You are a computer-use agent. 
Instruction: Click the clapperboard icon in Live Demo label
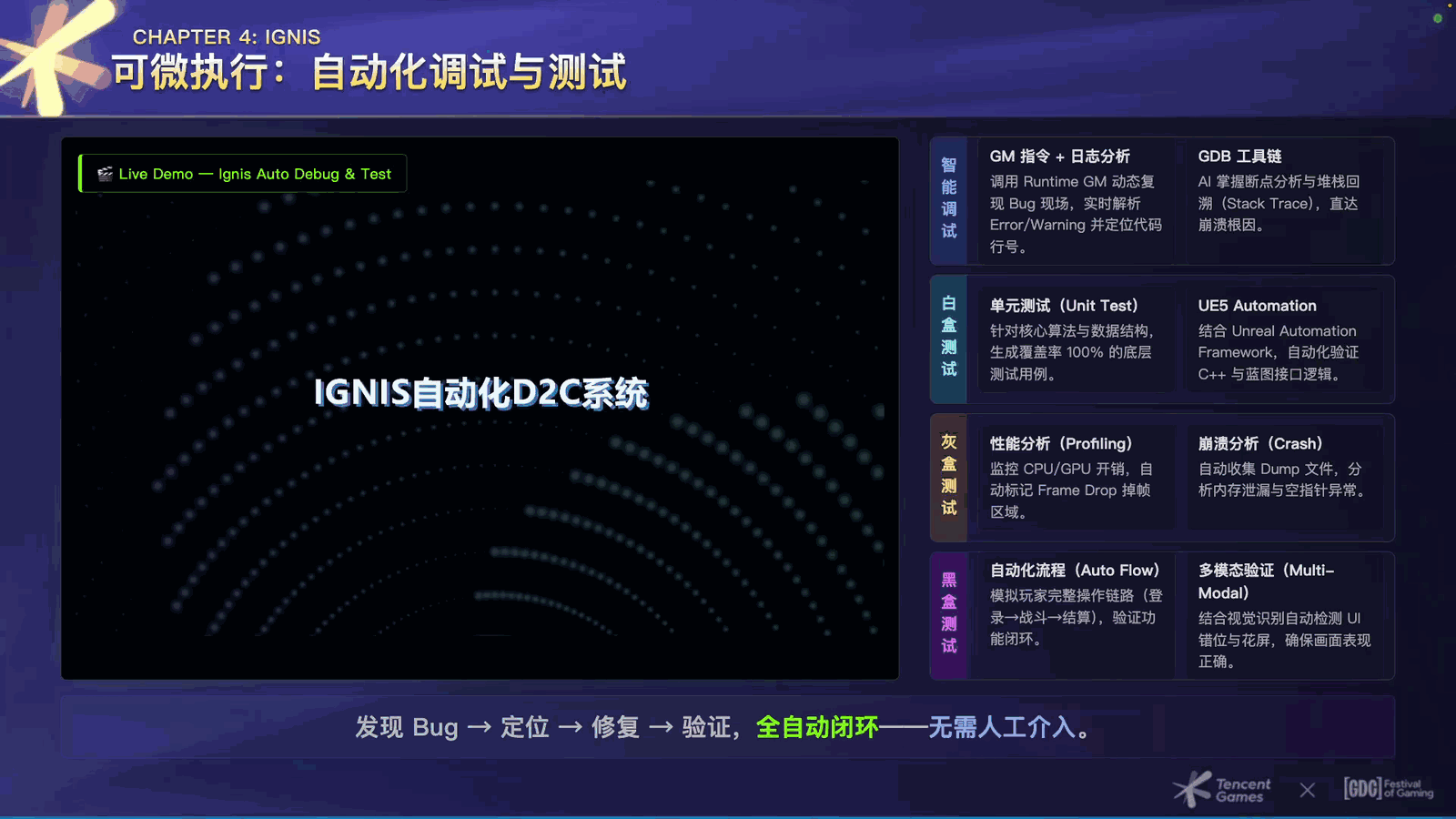[x=106, y=174]
